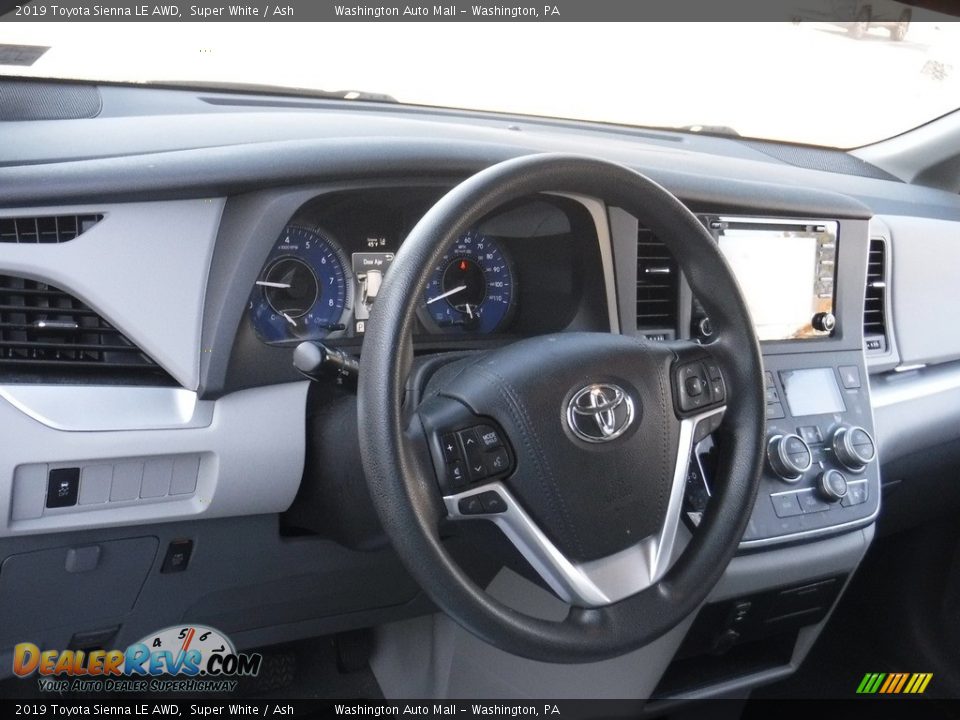This screenshot has width=960, height=720.
Task: Click the right climate control knob
Action: click(852, 447)
